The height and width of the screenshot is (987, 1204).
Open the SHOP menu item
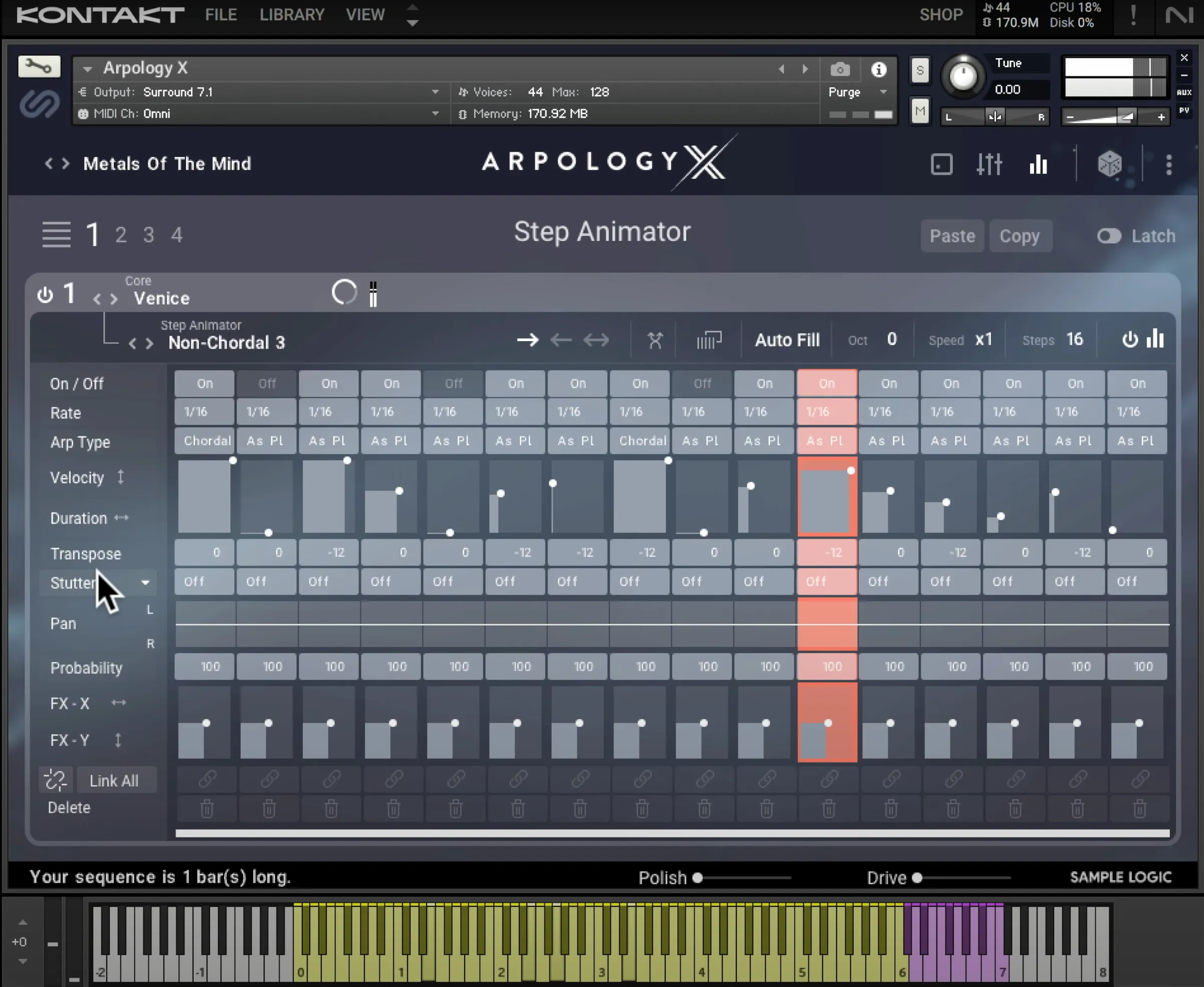pyautogui.click(x=941, y=15)
